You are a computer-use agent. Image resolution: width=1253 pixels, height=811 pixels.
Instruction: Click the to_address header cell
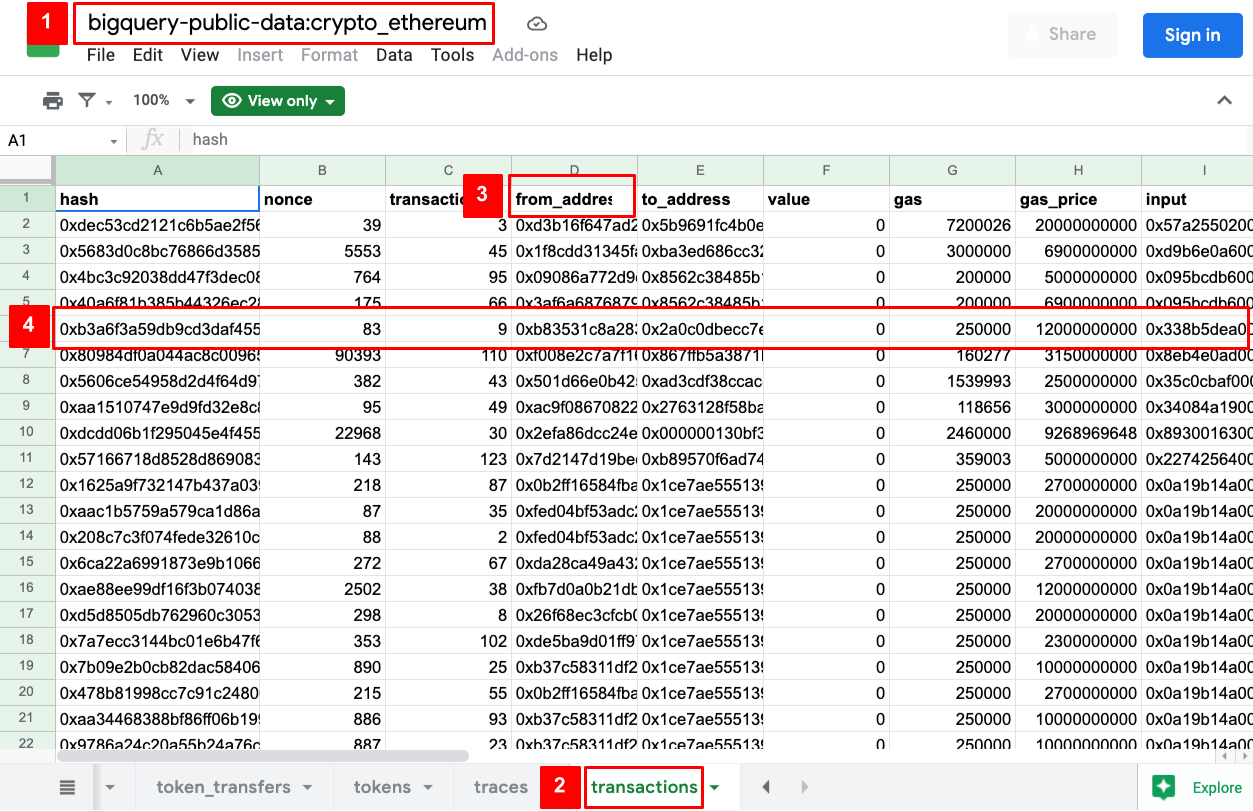700,199
